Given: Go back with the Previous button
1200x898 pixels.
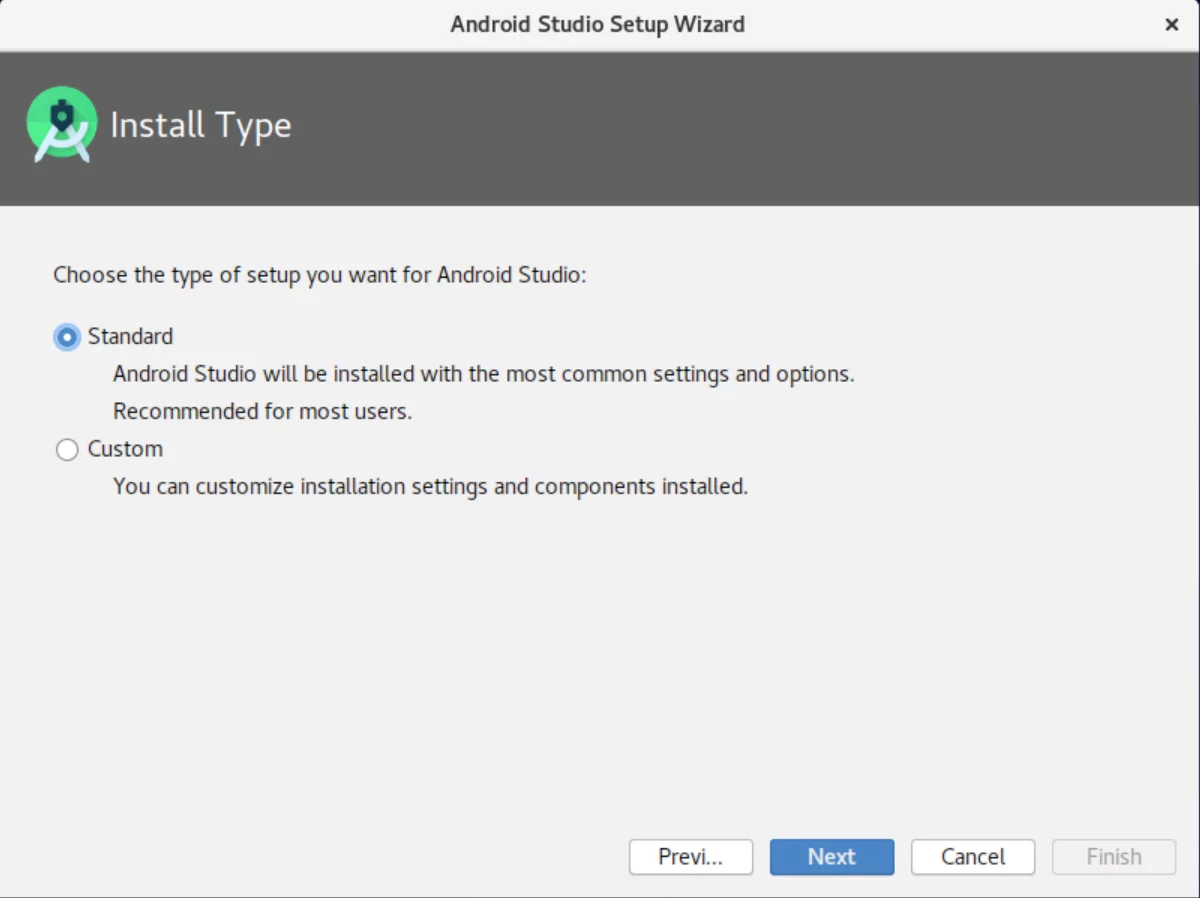Looking at the screenshot, I should 691,857.
